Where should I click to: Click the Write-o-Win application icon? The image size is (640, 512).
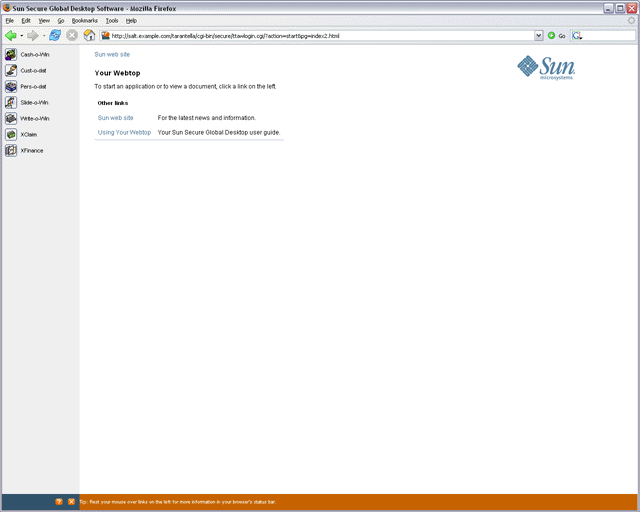pos(11,118)
